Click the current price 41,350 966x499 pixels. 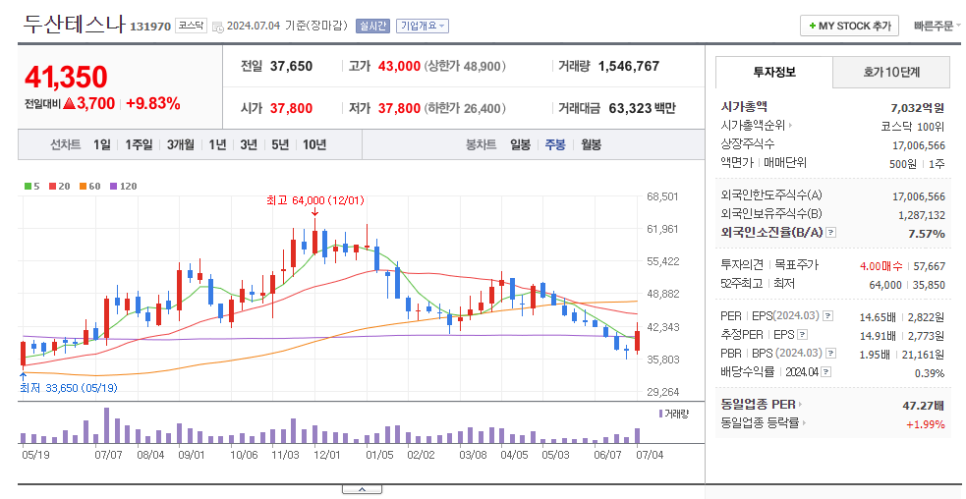click(66, 77)
